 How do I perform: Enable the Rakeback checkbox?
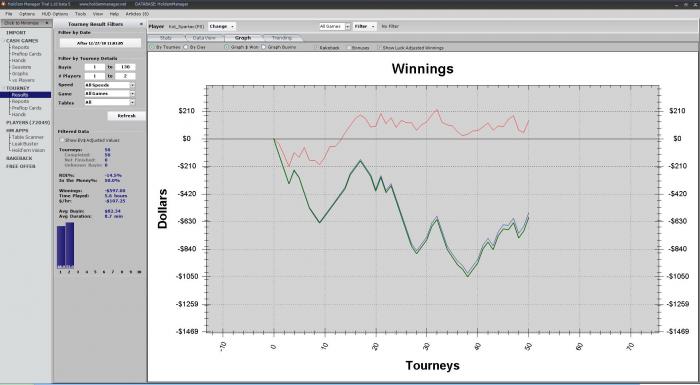click(x=316, y=47)
